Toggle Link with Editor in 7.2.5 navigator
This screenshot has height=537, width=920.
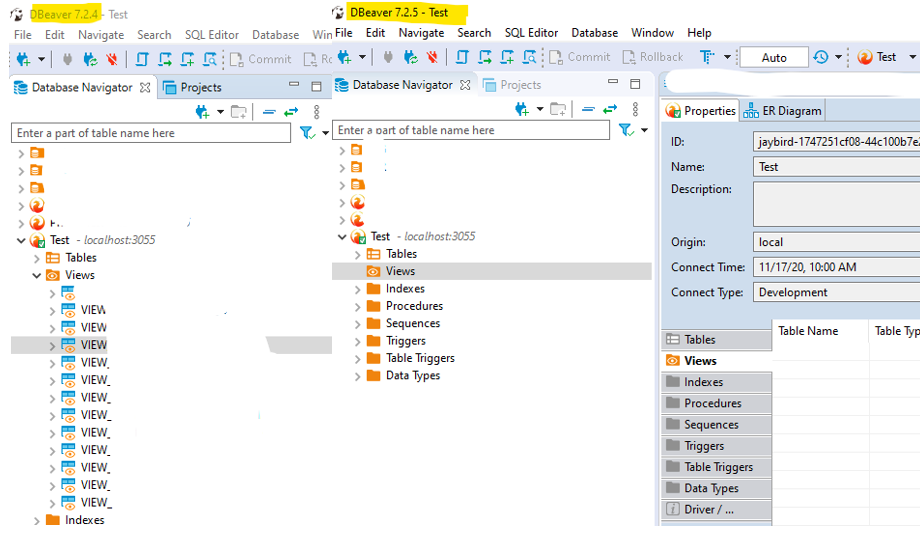click(x=610, y=109)
